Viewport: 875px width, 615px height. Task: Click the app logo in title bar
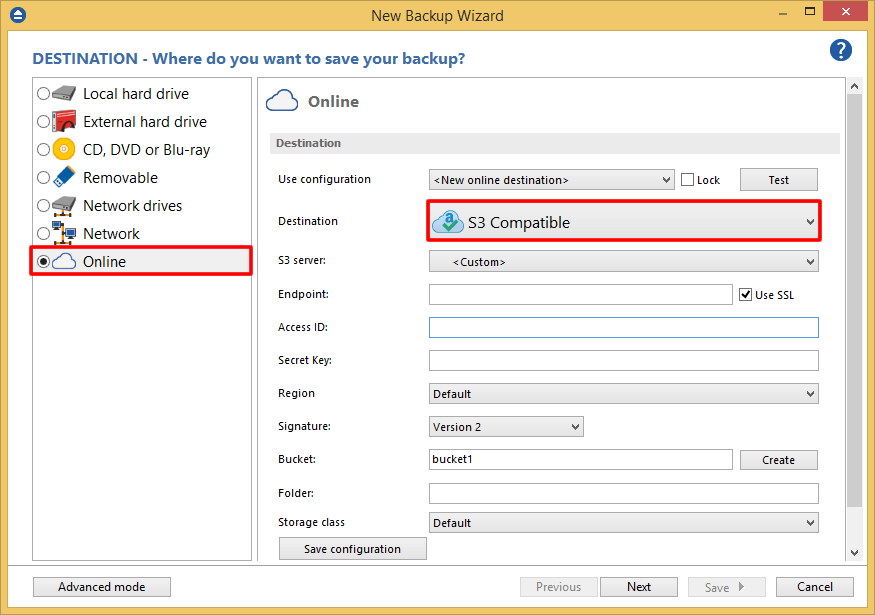(18, 15)
